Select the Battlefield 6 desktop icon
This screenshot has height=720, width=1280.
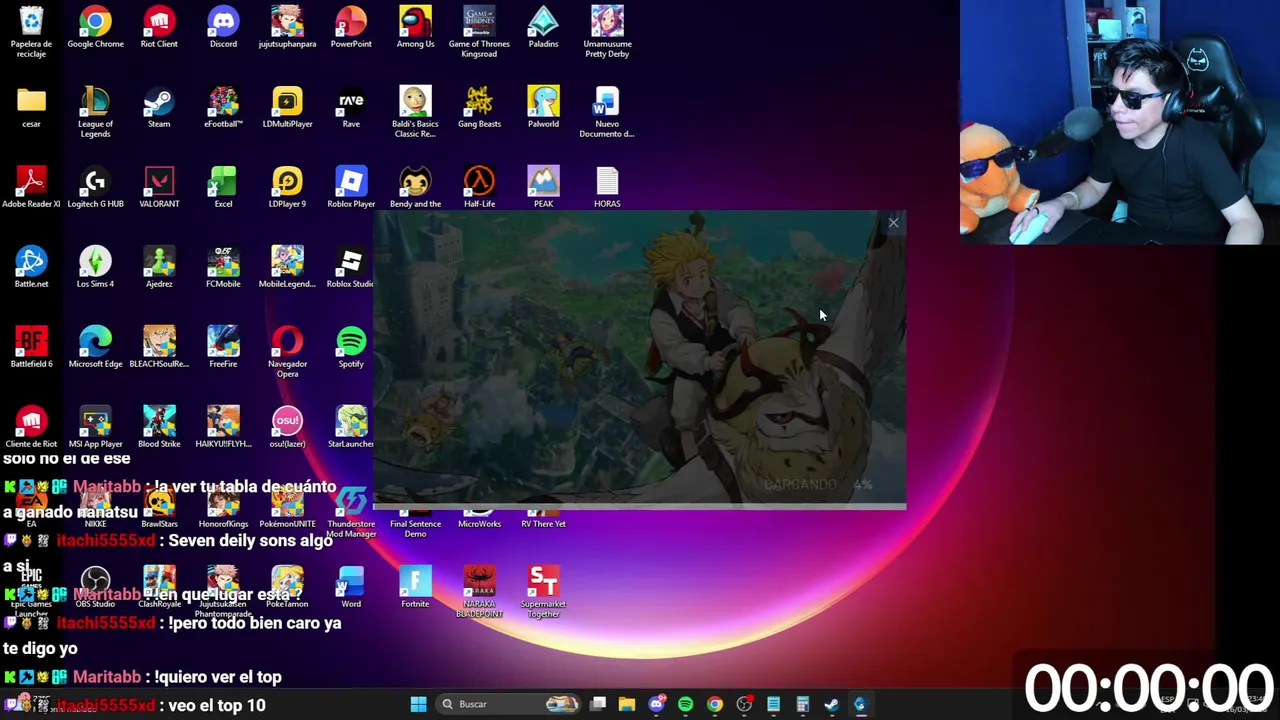click(x=31, y=347)
